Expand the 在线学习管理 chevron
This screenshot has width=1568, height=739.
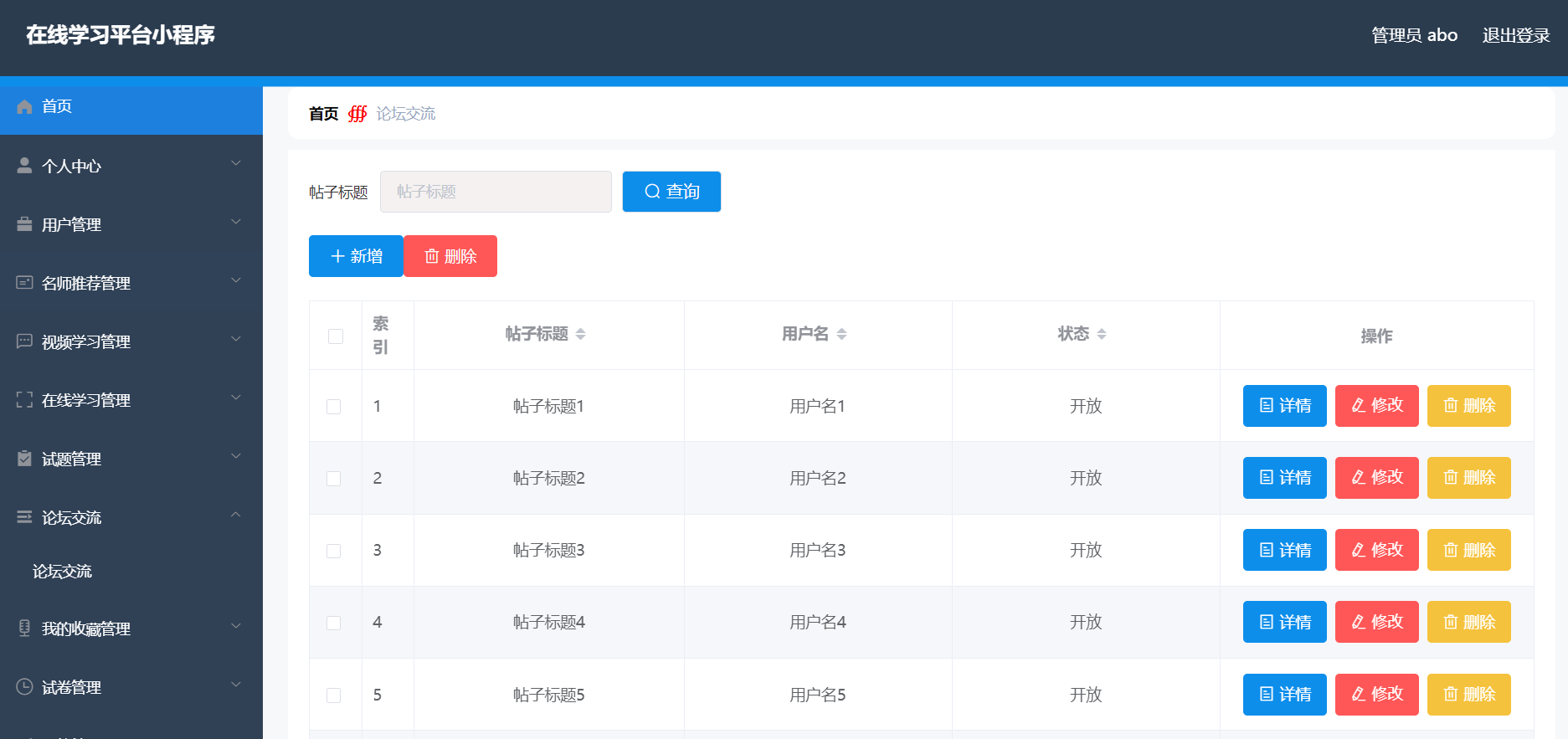(x=236, y=398)
